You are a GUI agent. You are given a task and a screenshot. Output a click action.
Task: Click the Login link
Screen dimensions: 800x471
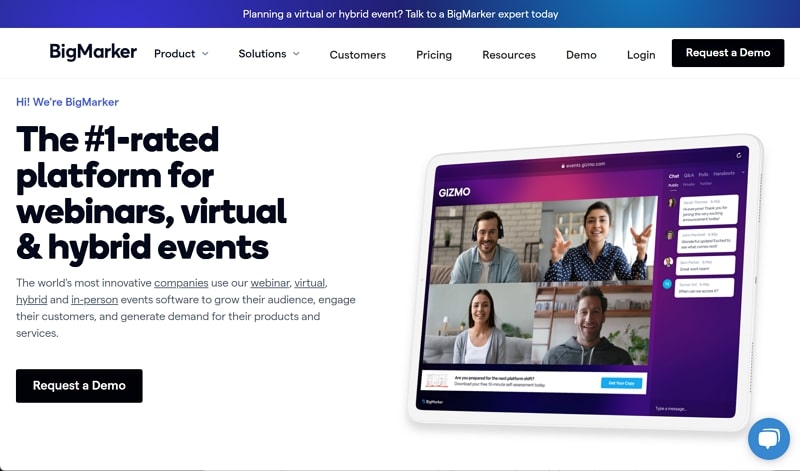pyautogui.click(x=641, y=55)
